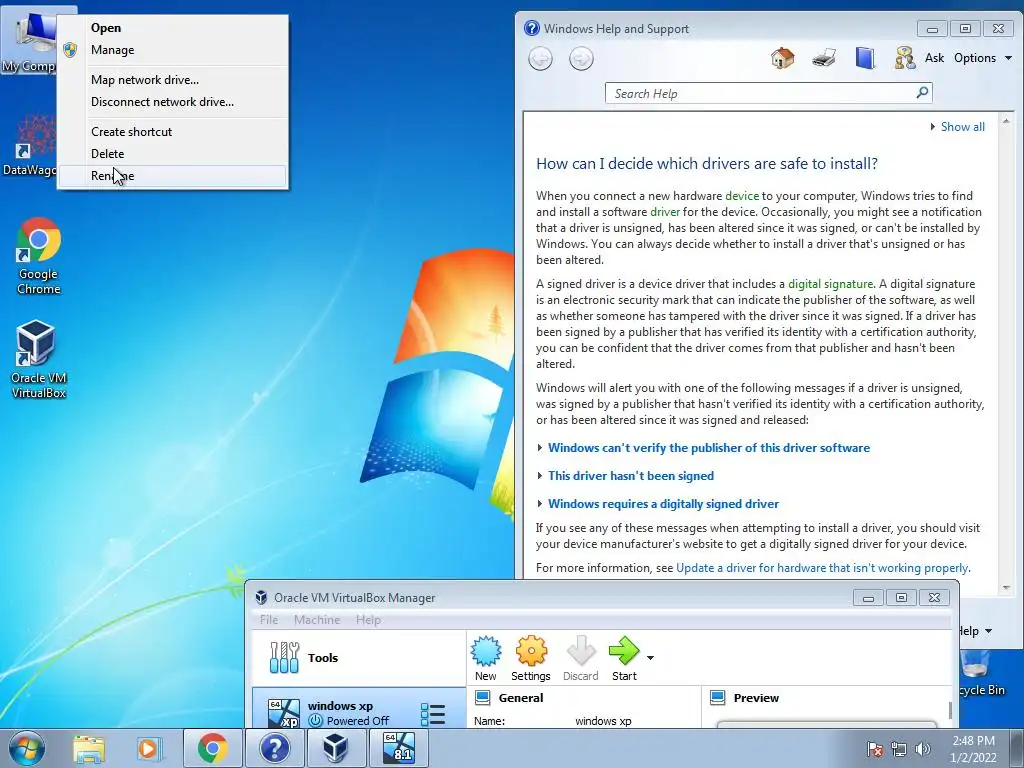Click the help content scrollbar down arrow
The height and width of the screenshot is (768, 1024).
pos(1006,588)
